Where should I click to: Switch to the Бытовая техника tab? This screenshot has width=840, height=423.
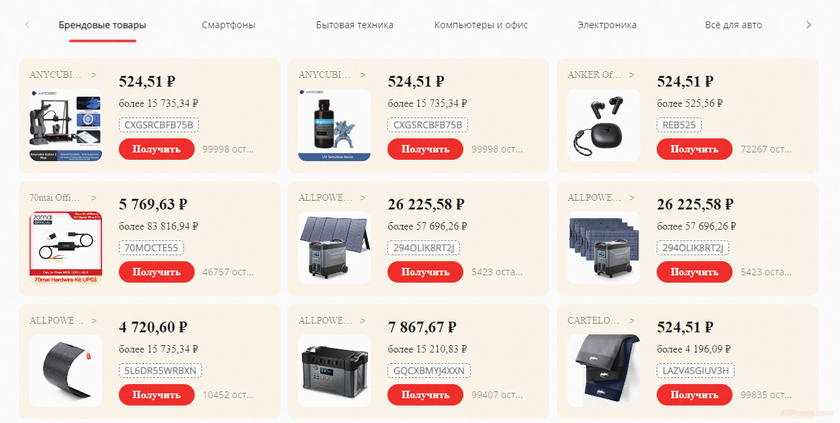[355, 25]
